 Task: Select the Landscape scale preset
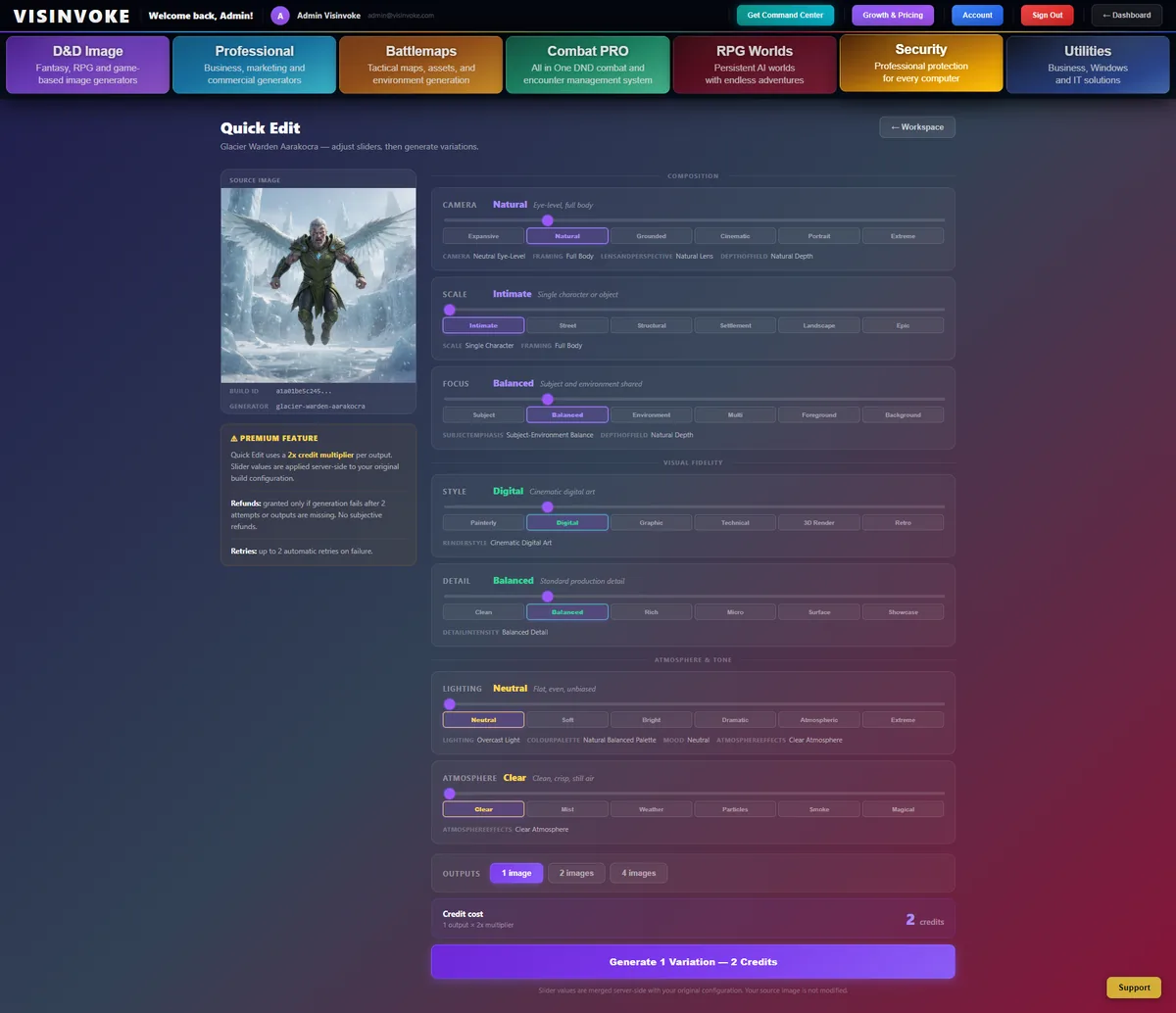819,325
